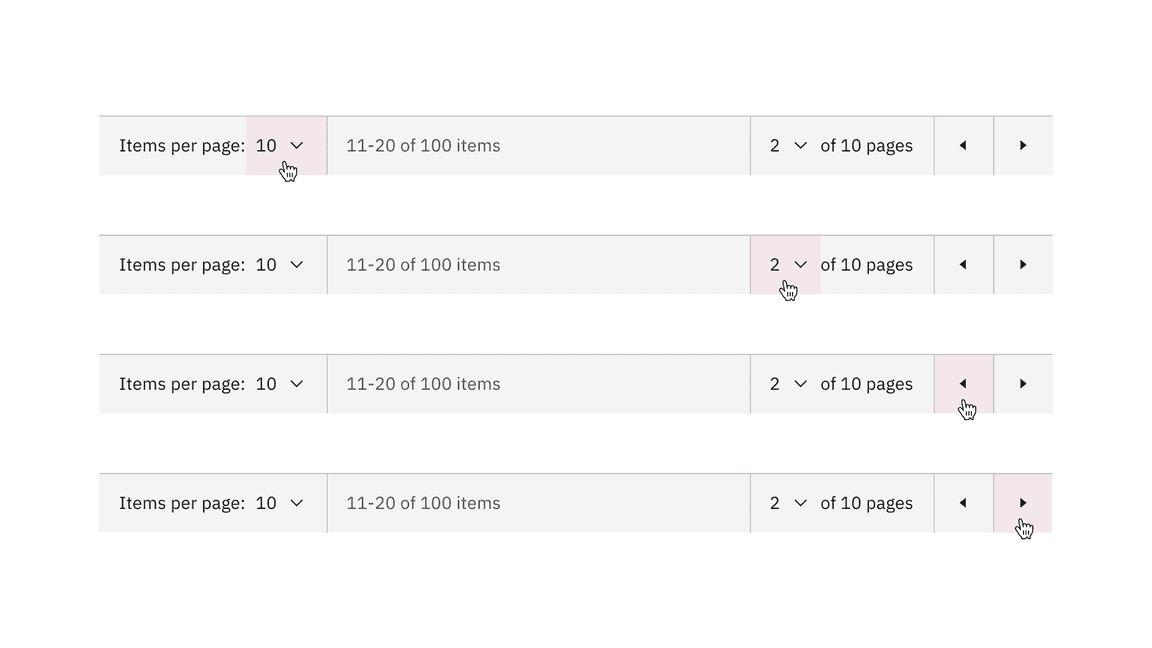Image resolution: width=1152 pixels, height=648 pixels.
Task: Click the value 10 next to items per page in the bottom bar
Action: 266,502
